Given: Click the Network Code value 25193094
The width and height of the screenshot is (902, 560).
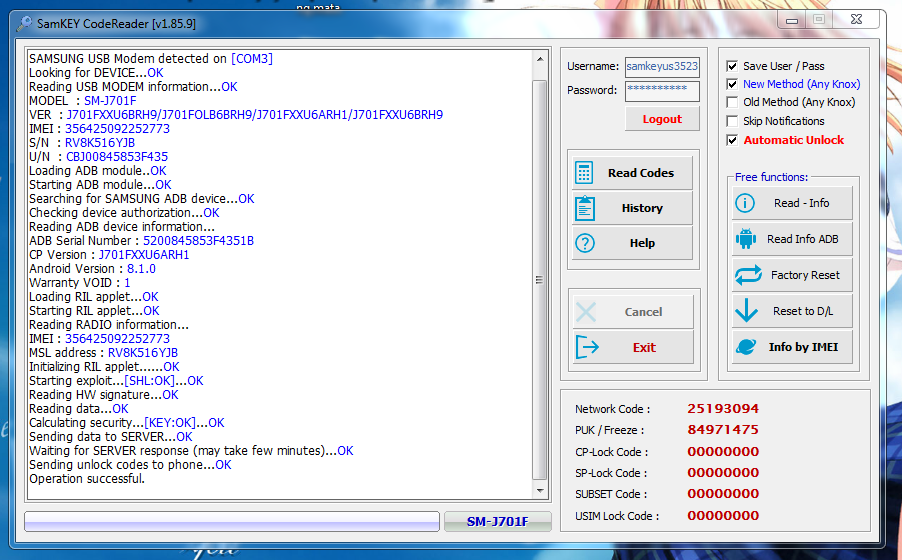Looking at the screenshot, I should point(723,409).
